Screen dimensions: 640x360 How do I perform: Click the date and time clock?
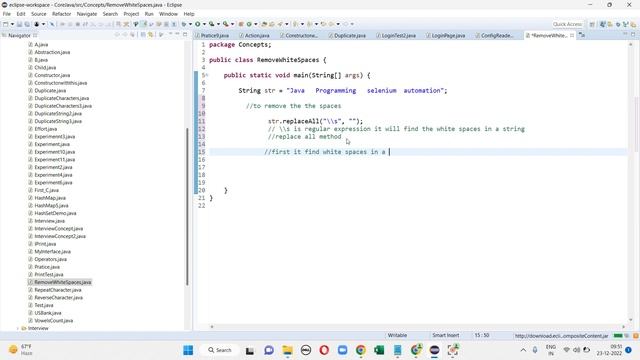point(609,350)
